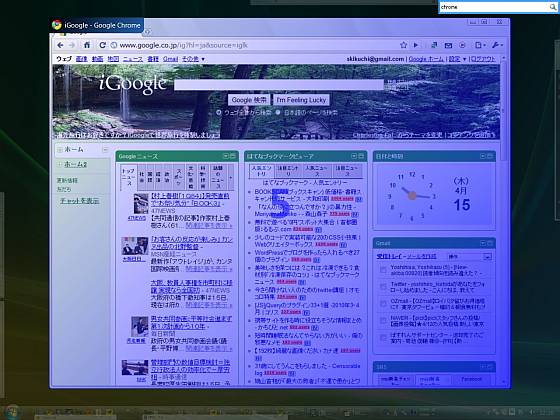
Task: Maximize the Gmail gadget
Action: (490, 243)
